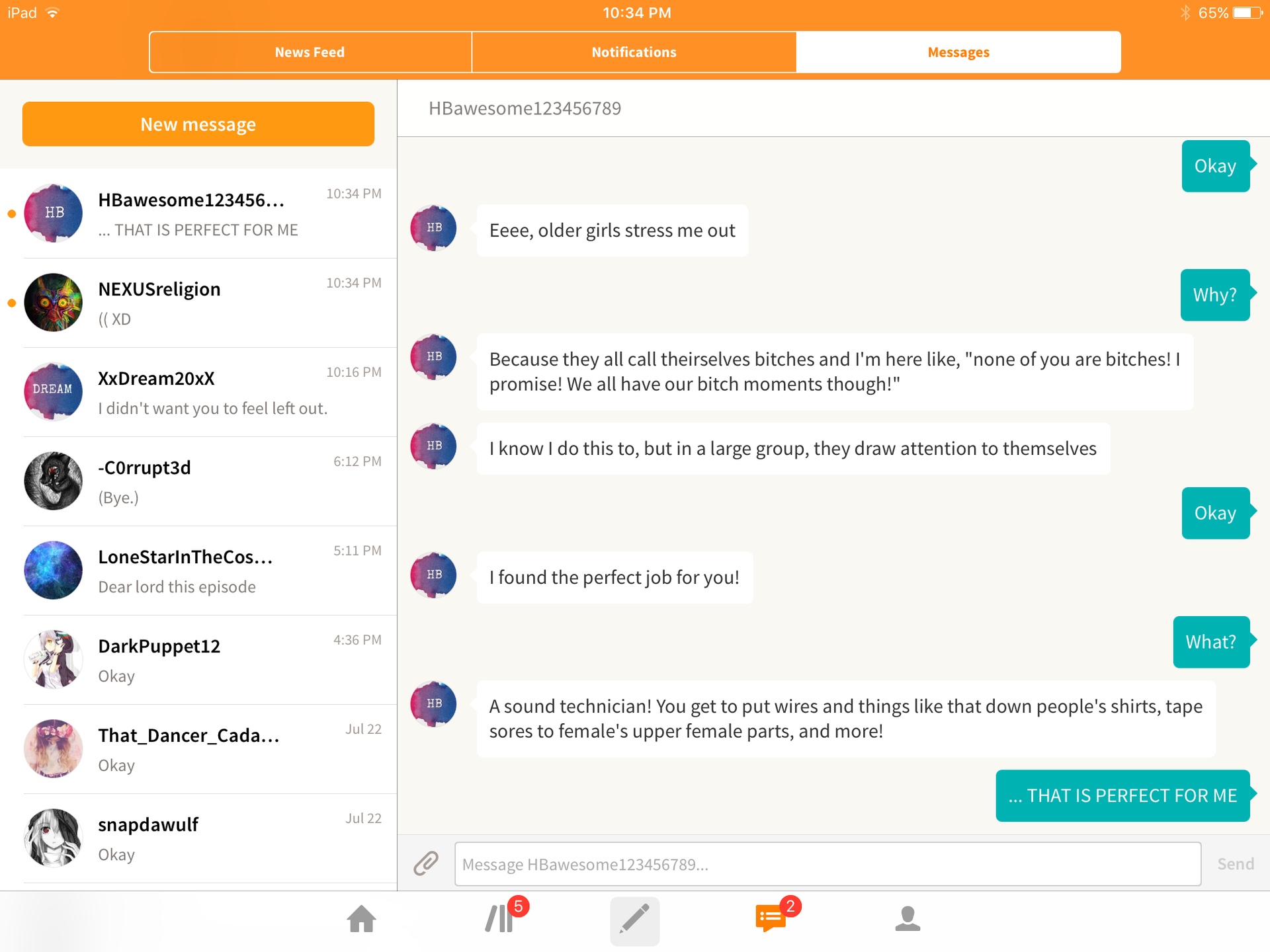This screenshot has height=952, width=1270.
Task: Tap the 10:16 PM timestamp
Action: click(x=354, y=372)
